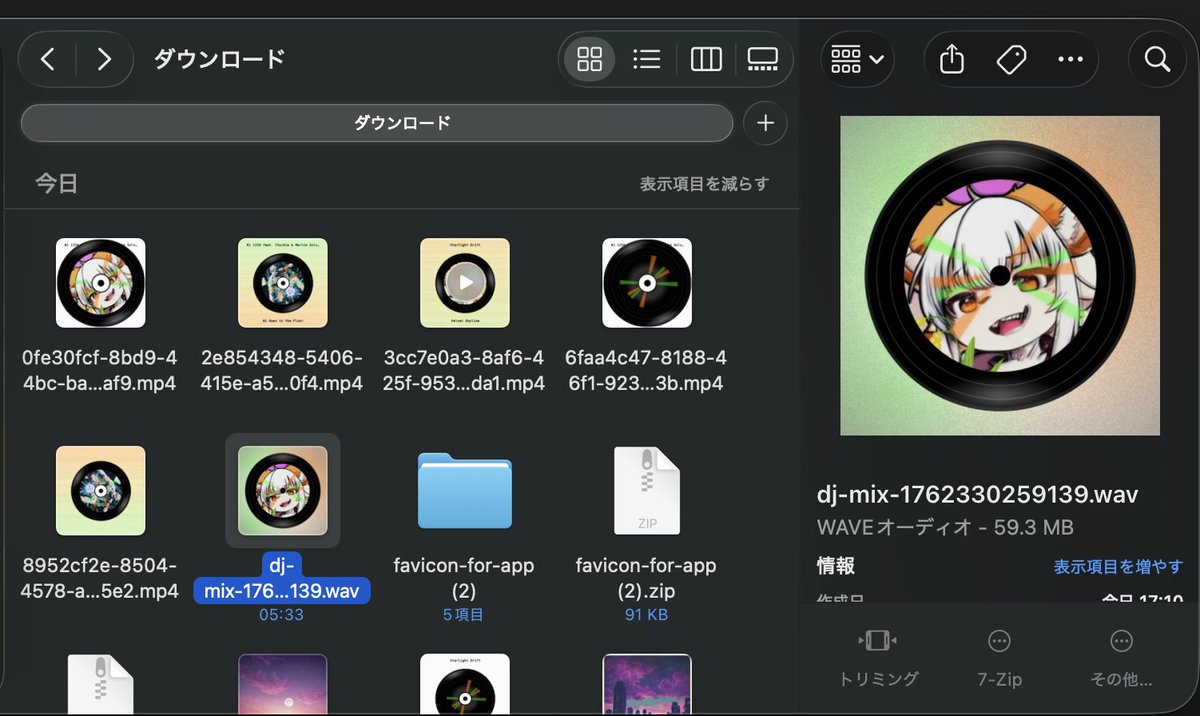Click file name 2e854348-5406-415e-a5...0f4.mp4
This screenshot has height=716, width=1200.
[282, 370]
